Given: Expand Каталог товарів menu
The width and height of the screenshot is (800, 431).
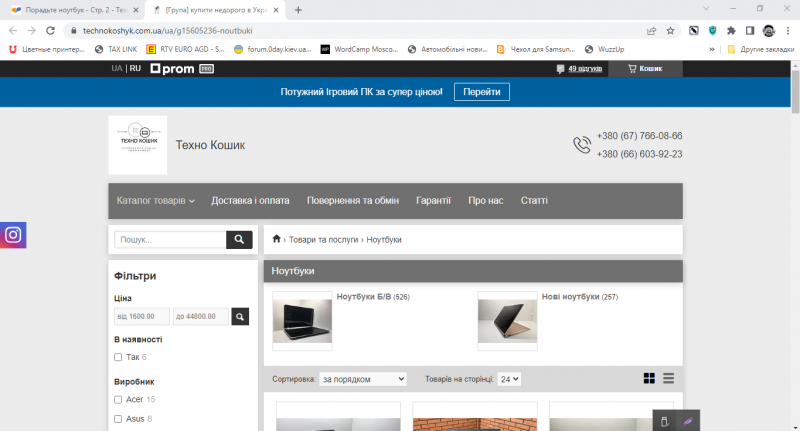Looking at the screenshot, I should coord(156,200).
